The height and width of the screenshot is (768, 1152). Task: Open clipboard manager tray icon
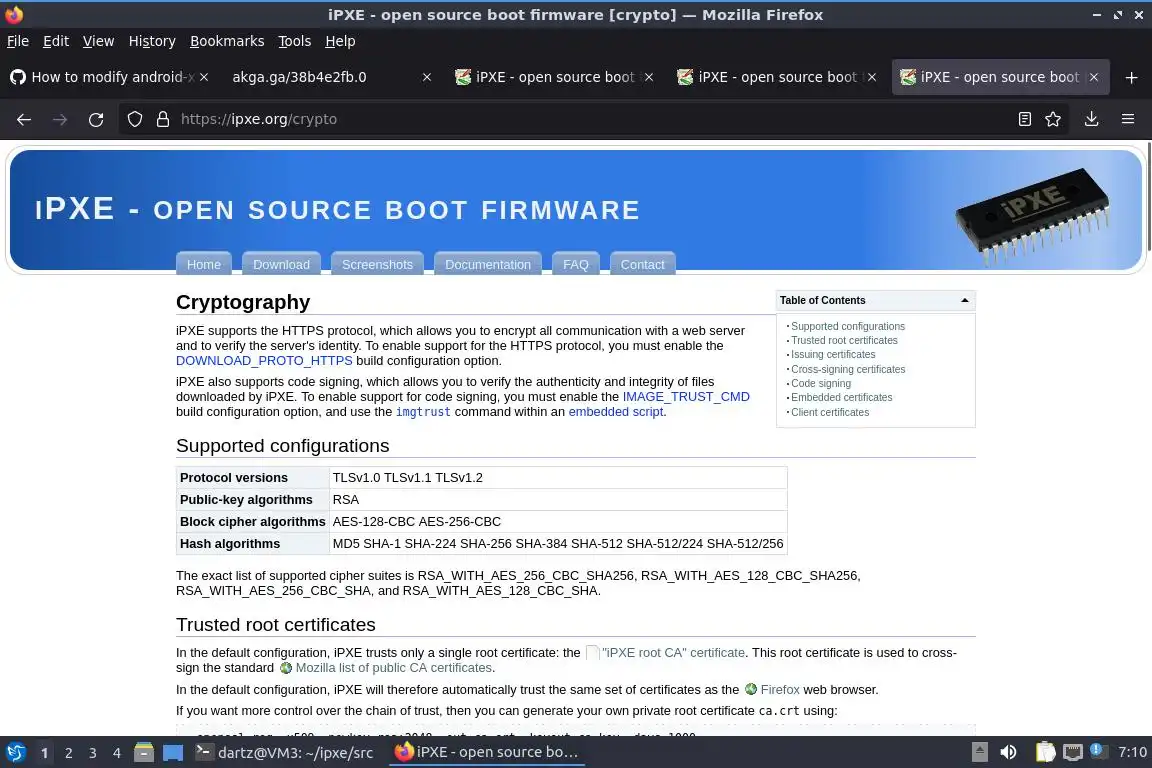pos(1045,752)
